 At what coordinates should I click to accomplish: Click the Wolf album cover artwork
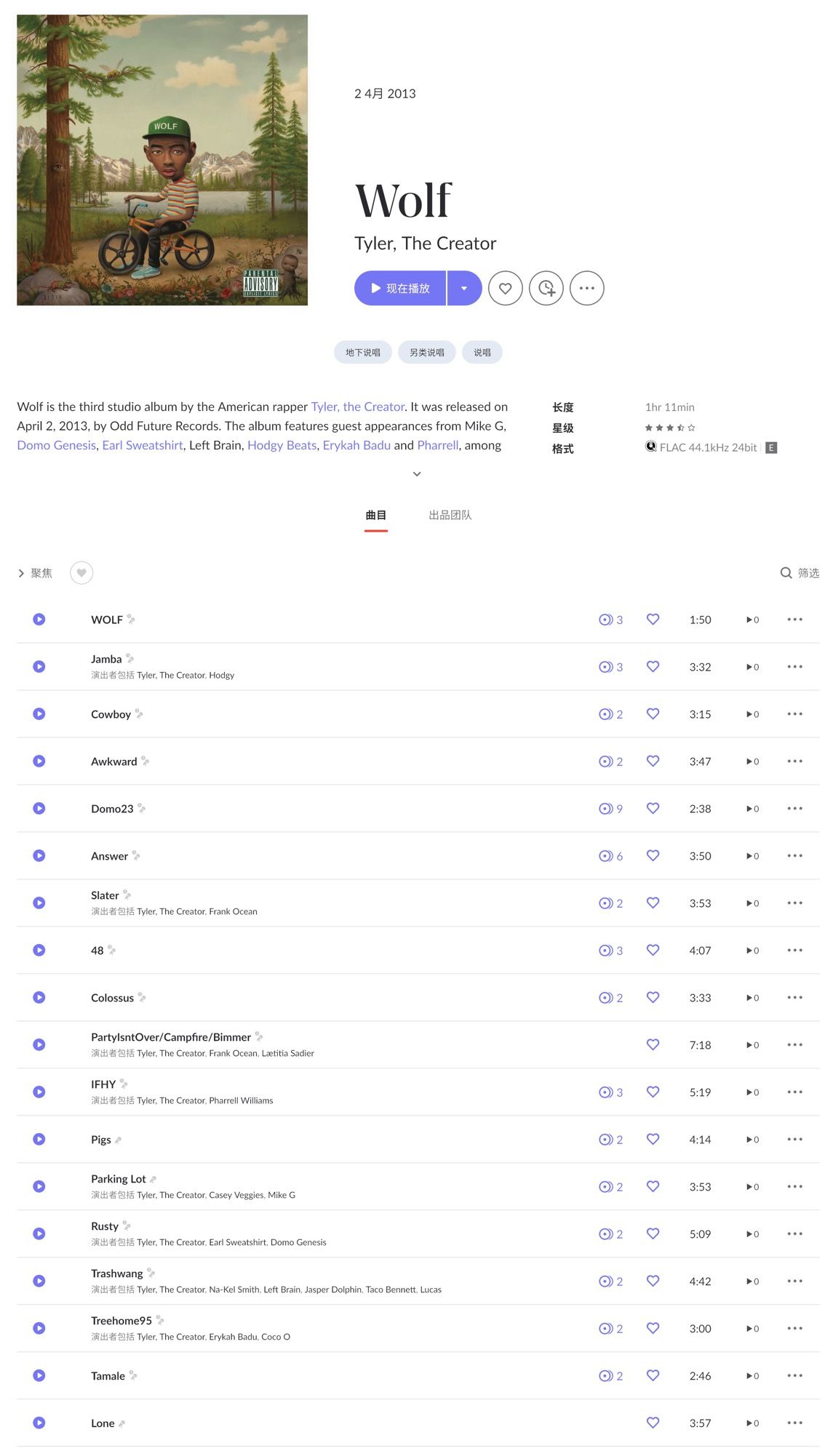click(x=162, y=160)
